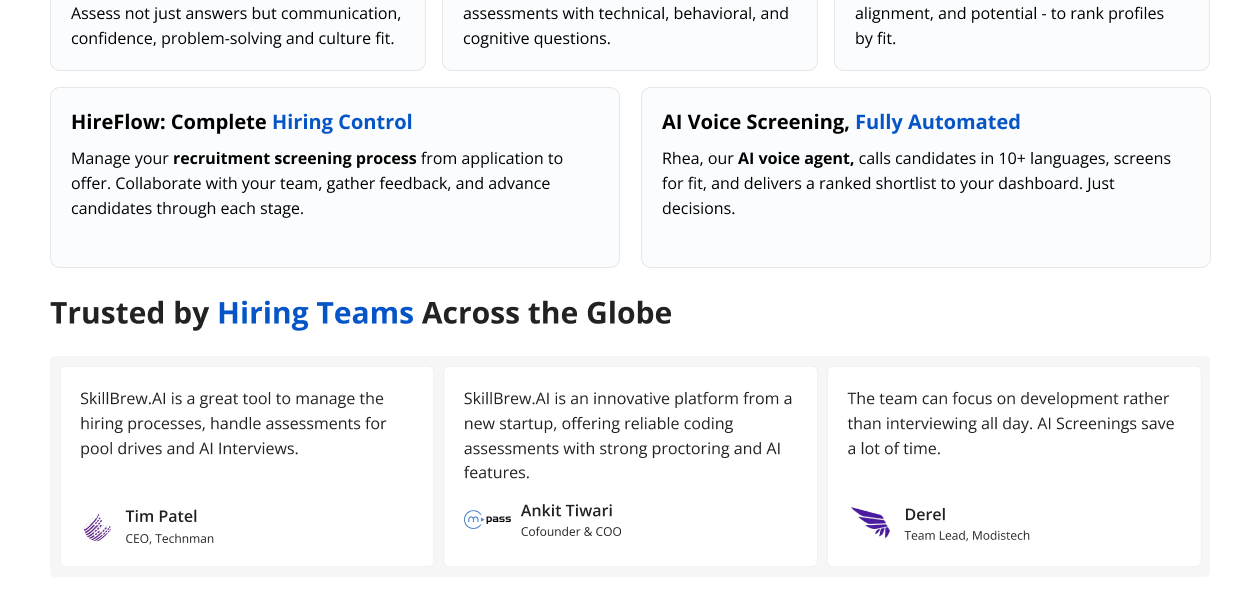Screen dimensions: 1260x600
Task: Select Derel's testimonial card
Action: pos(1014,466)
